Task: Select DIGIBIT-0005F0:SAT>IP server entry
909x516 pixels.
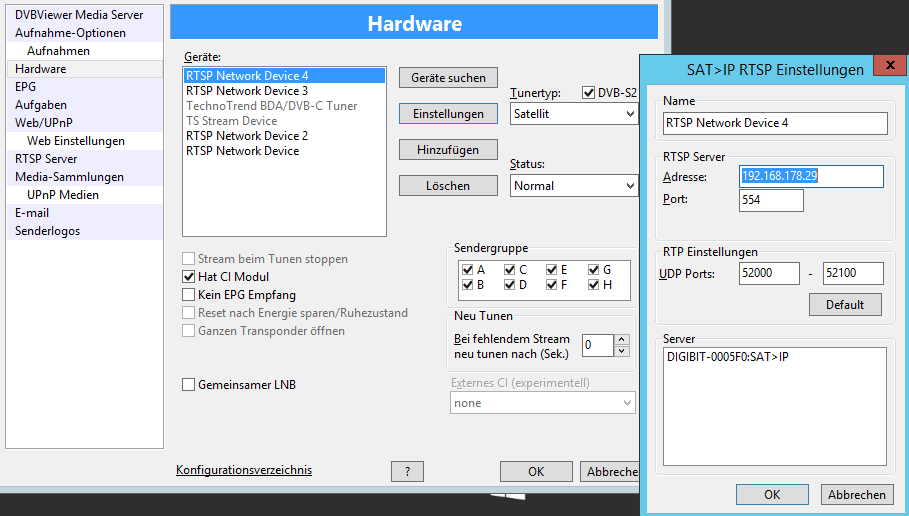Action: [727, 357]
